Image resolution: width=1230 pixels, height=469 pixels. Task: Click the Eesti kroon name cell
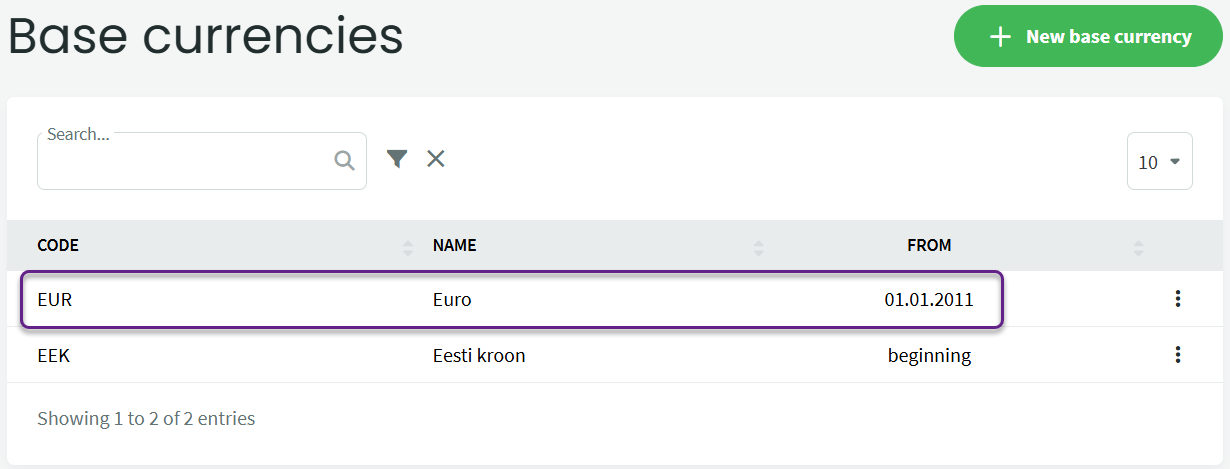click(x=479, y=355)
